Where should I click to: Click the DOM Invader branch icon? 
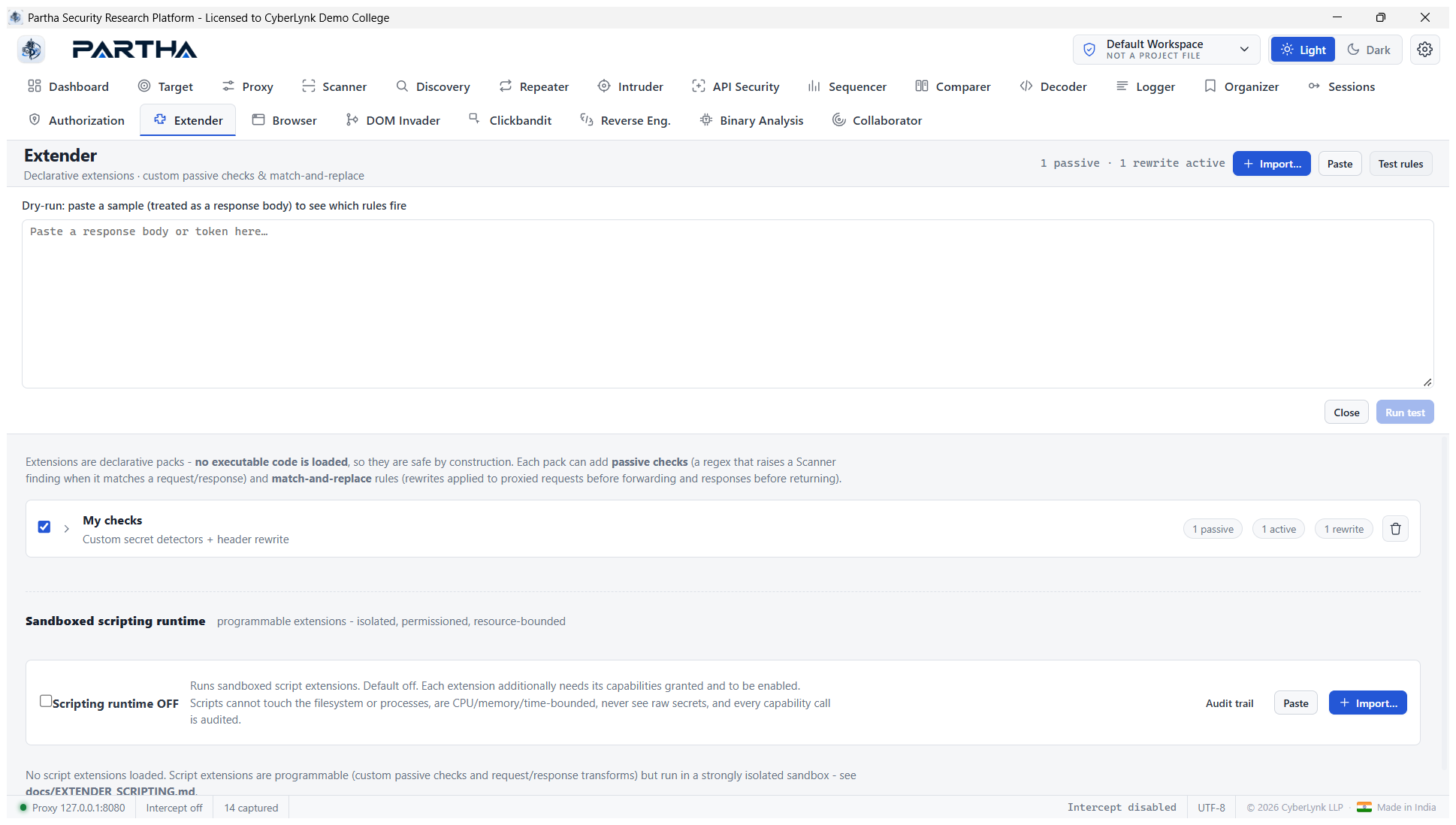click(352, 120)
